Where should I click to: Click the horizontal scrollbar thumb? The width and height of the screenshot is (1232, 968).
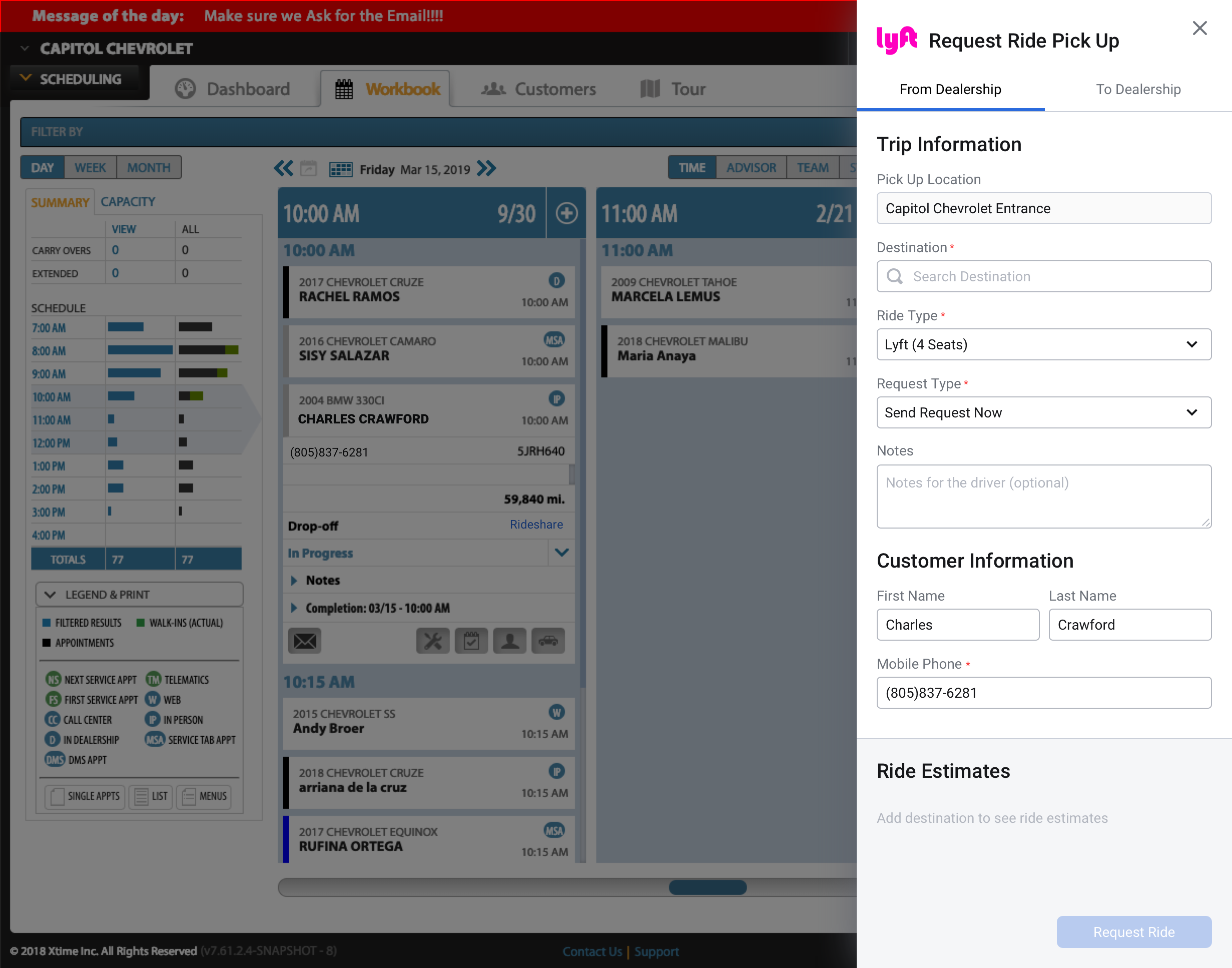pos(707,886)
